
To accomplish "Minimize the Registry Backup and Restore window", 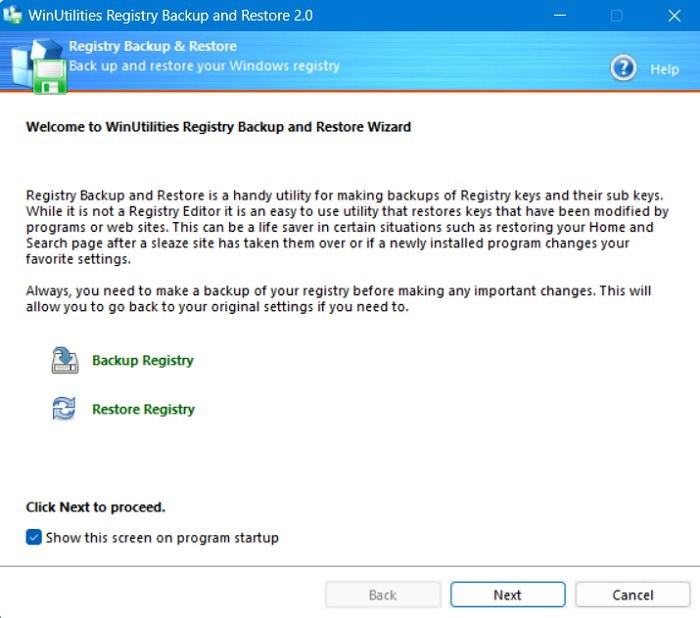I will tap(560, 16).
